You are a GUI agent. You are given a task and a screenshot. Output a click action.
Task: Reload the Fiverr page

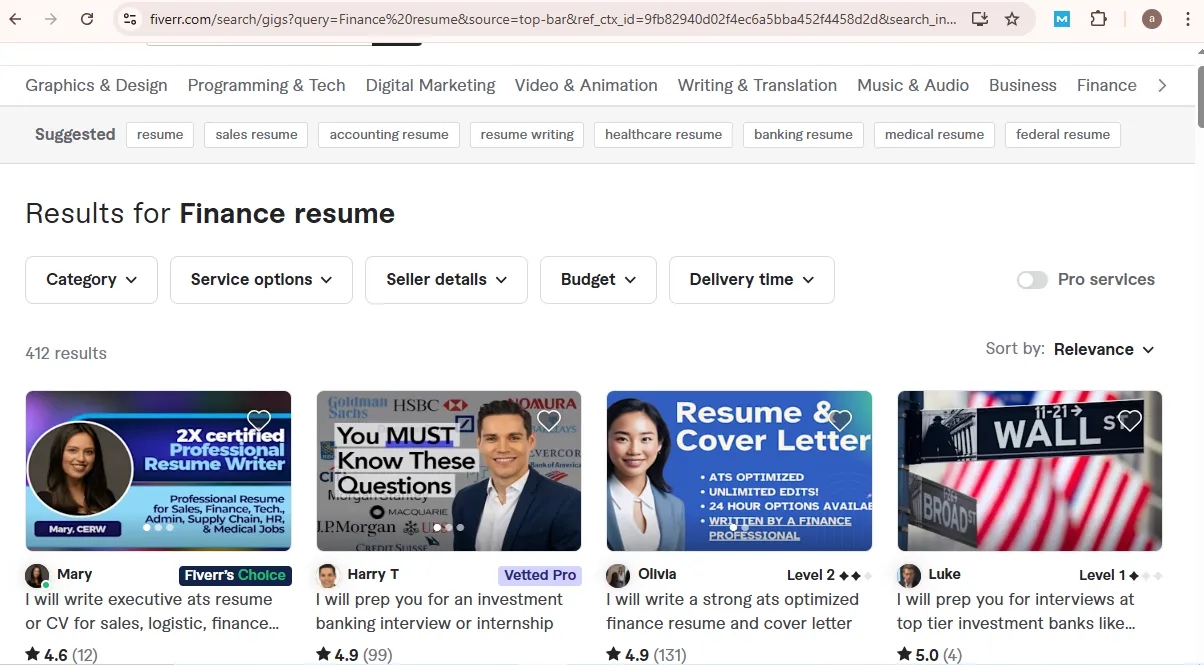click(87, 19)
